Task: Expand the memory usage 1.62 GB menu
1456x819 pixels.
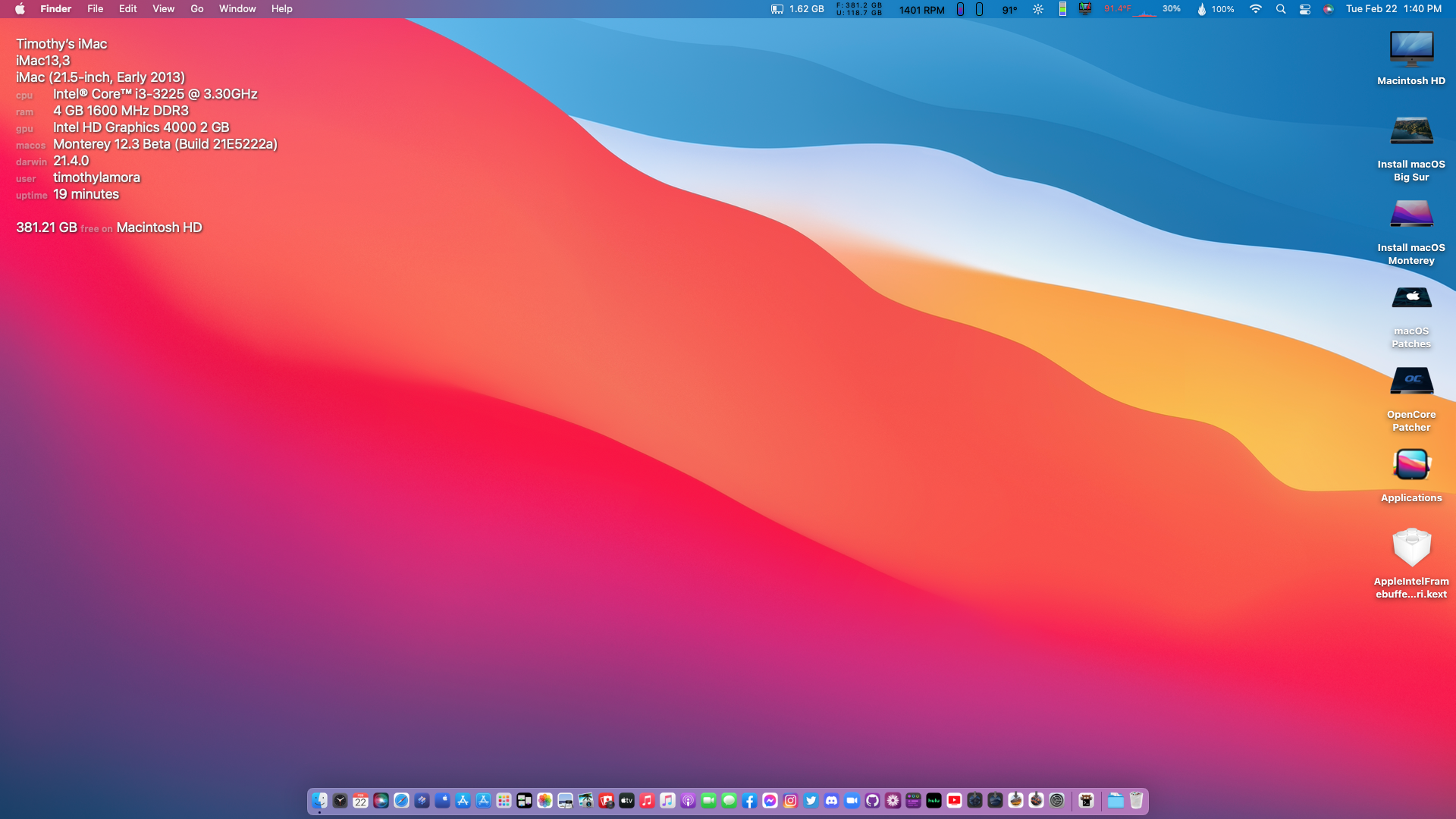Action: pos(798,9)
